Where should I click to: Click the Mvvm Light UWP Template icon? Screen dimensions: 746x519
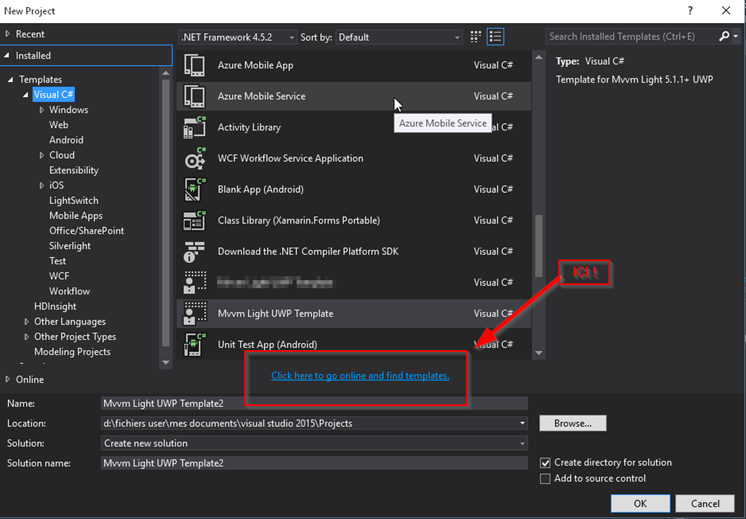point(195,313)
